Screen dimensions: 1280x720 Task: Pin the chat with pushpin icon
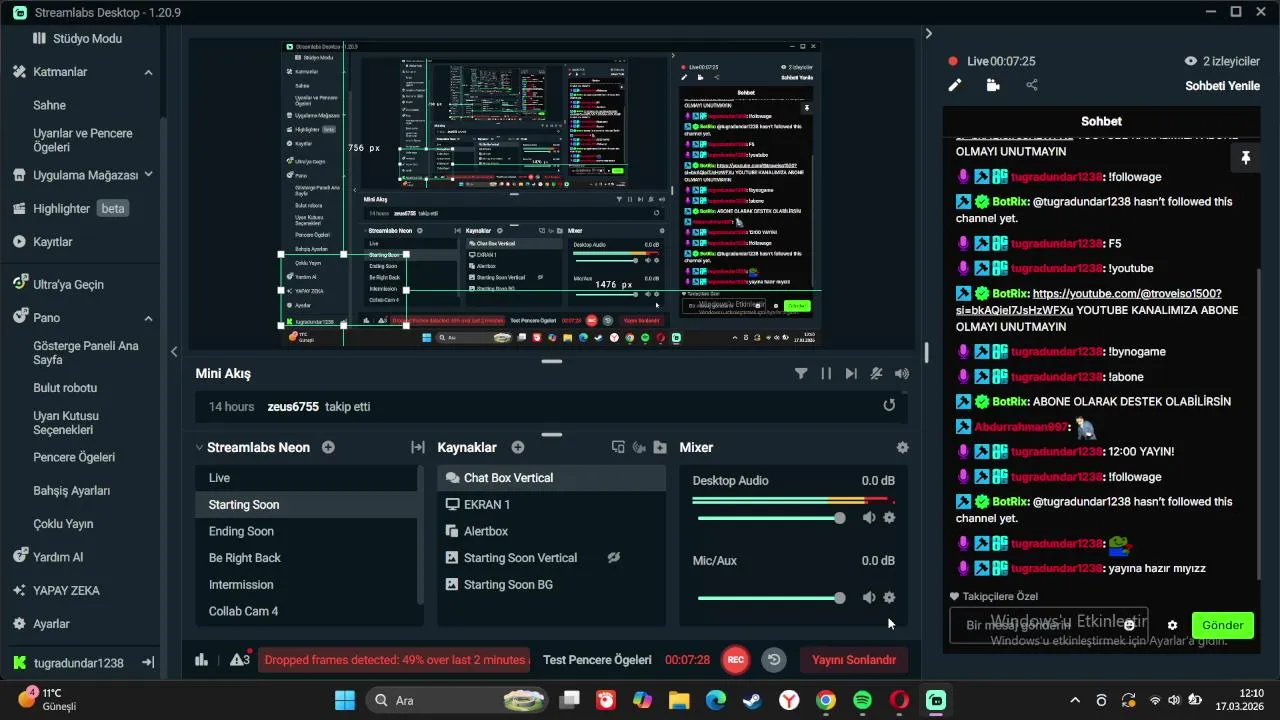tap(1245, 158)
